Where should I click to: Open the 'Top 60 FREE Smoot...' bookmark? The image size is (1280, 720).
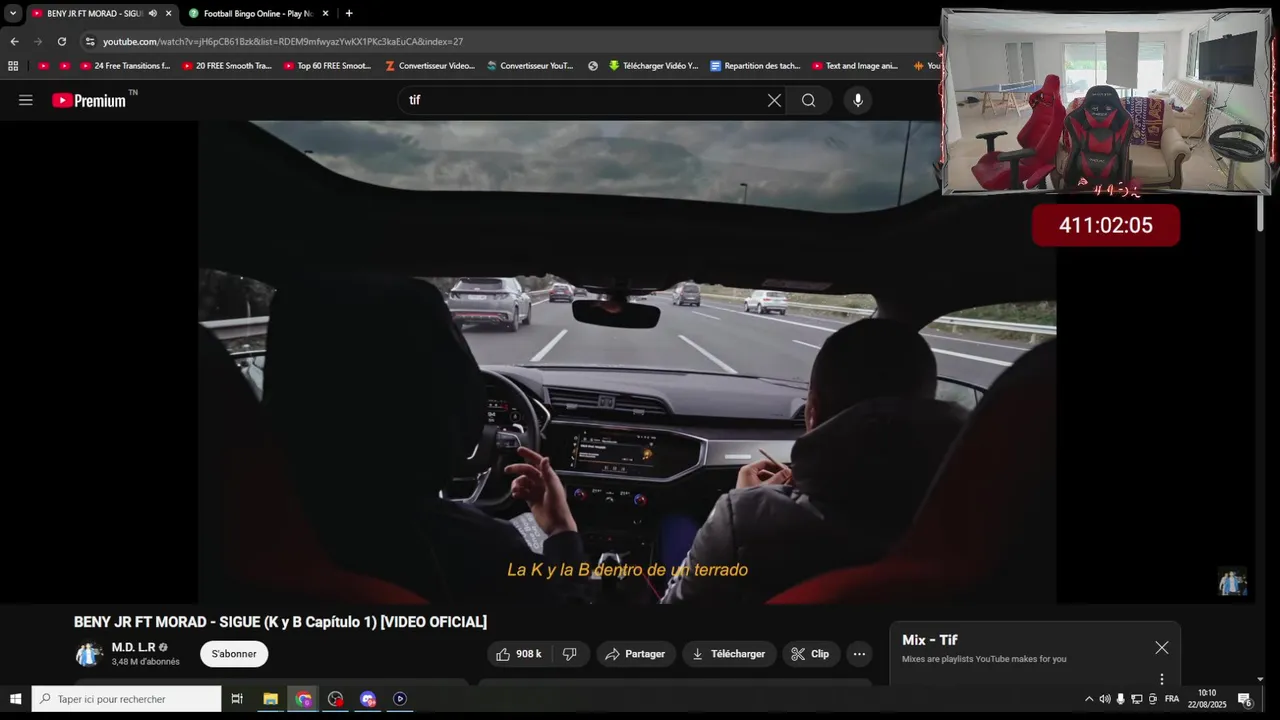(328, 66)
